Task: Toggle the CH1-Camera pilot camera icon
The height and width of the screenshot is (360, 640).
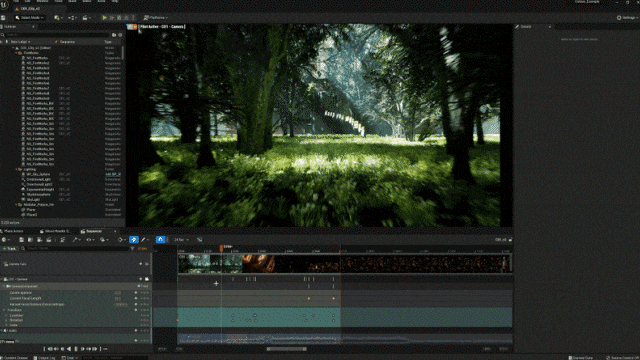Action: 147,279
